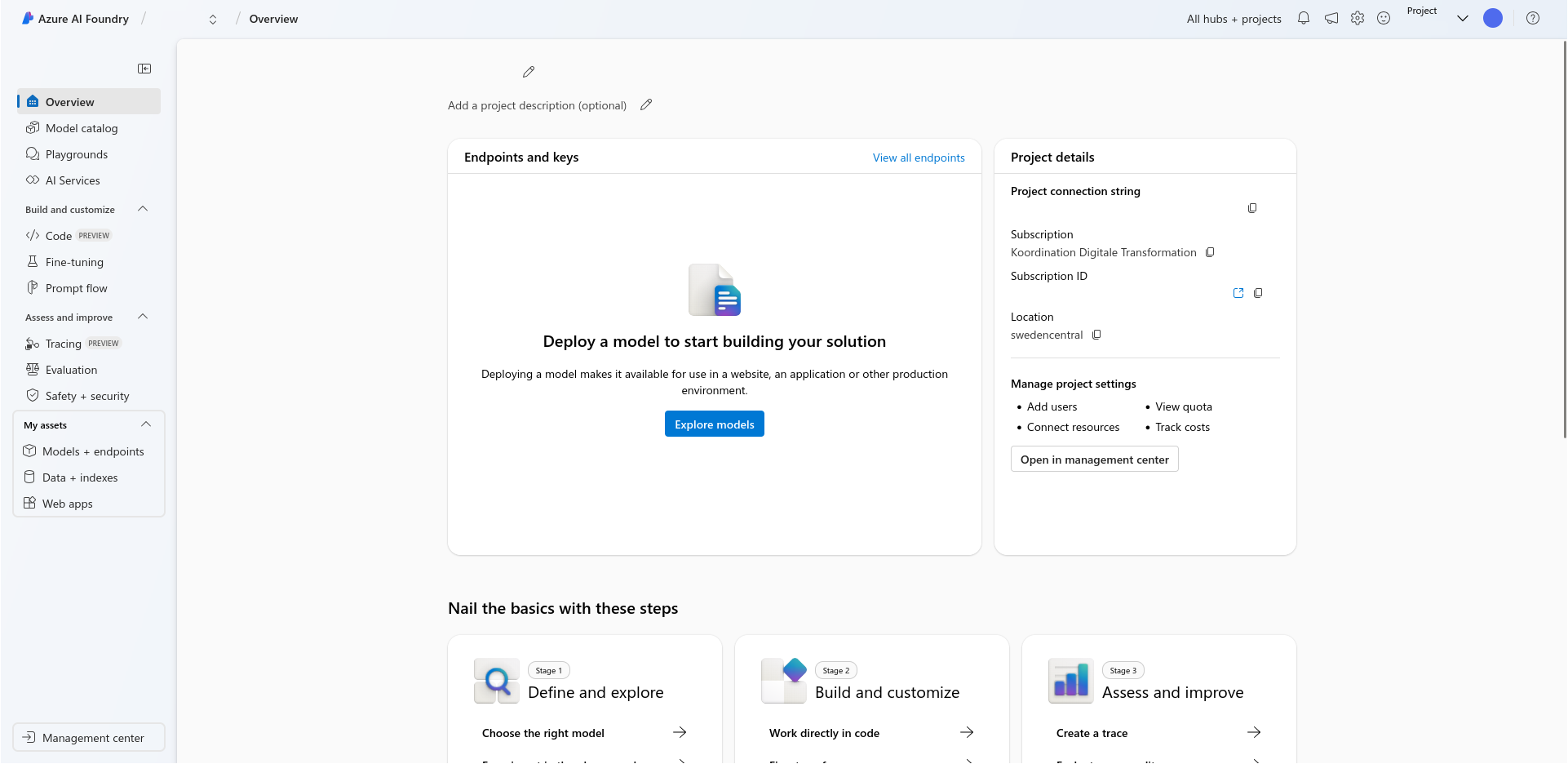Screen dimensions: 1568x764
Task: Edit the project name pencil icon
Action: tap(529, 72)
